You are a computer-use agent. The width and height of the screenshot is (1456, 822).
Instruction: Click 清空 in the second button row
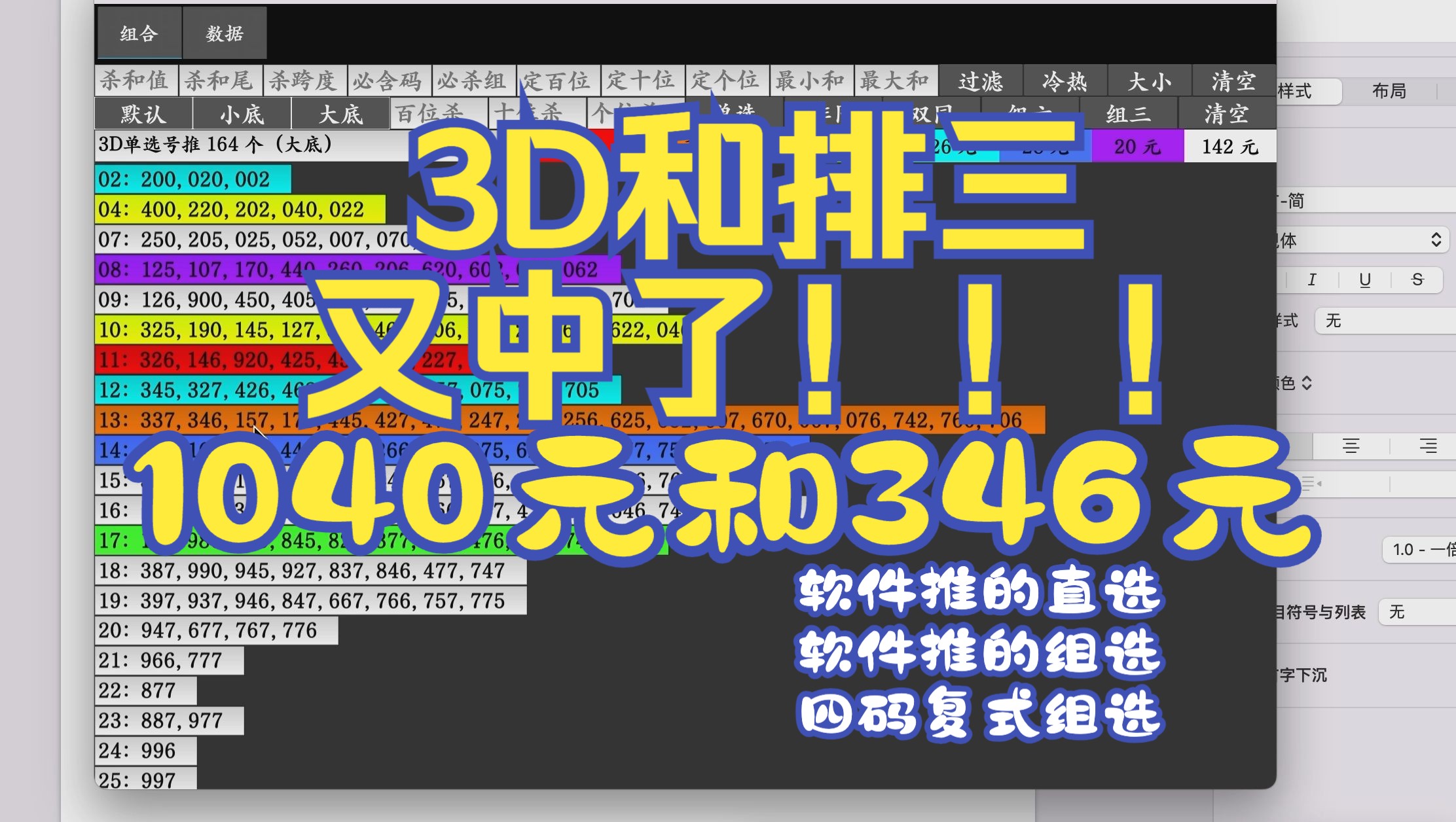[1228, 114]
